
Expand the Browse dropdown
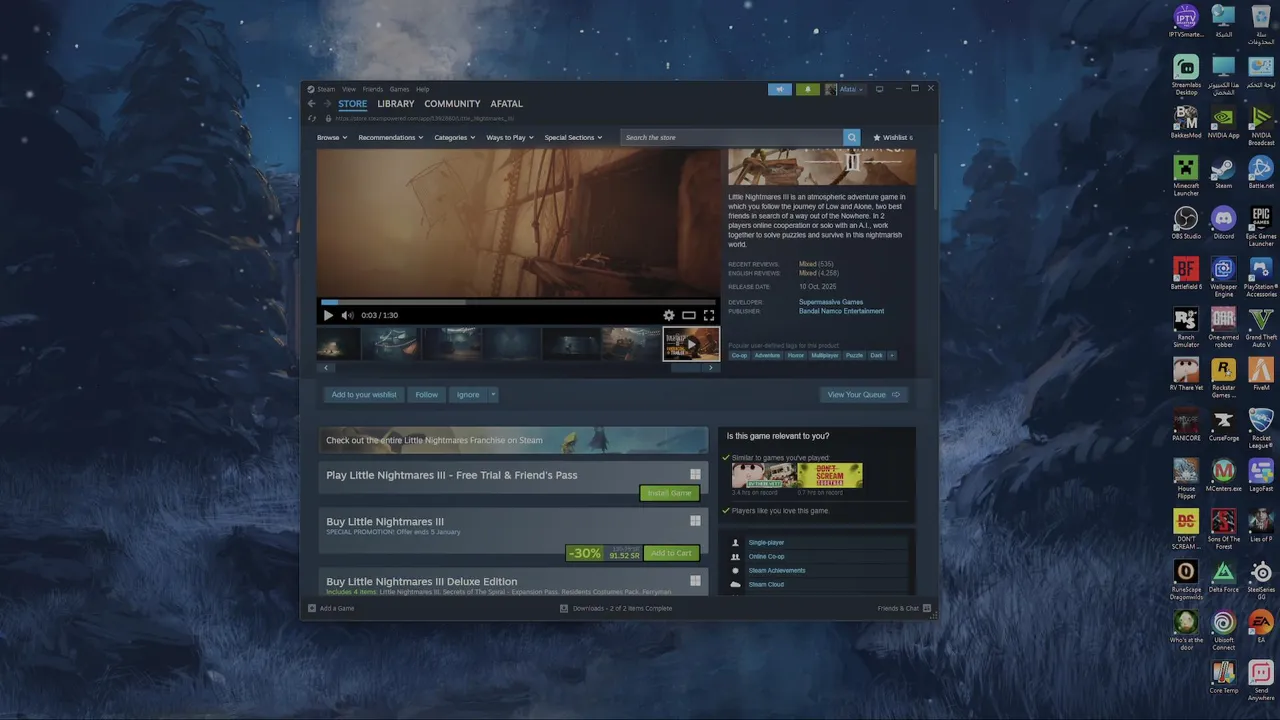tap(332, 137)
